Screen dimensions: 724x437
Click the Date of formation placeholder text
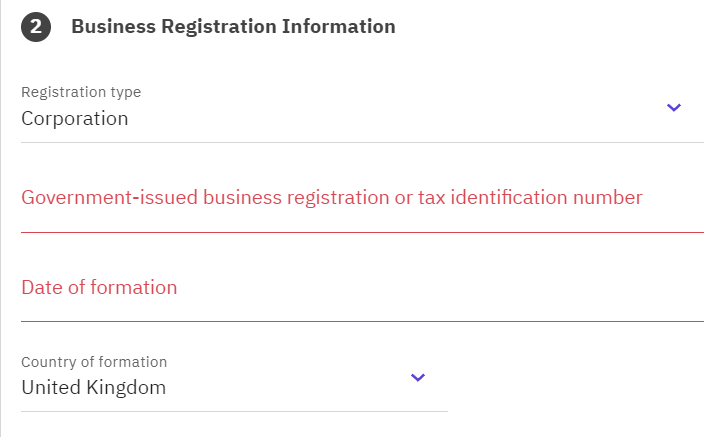[x=99, y=288]
